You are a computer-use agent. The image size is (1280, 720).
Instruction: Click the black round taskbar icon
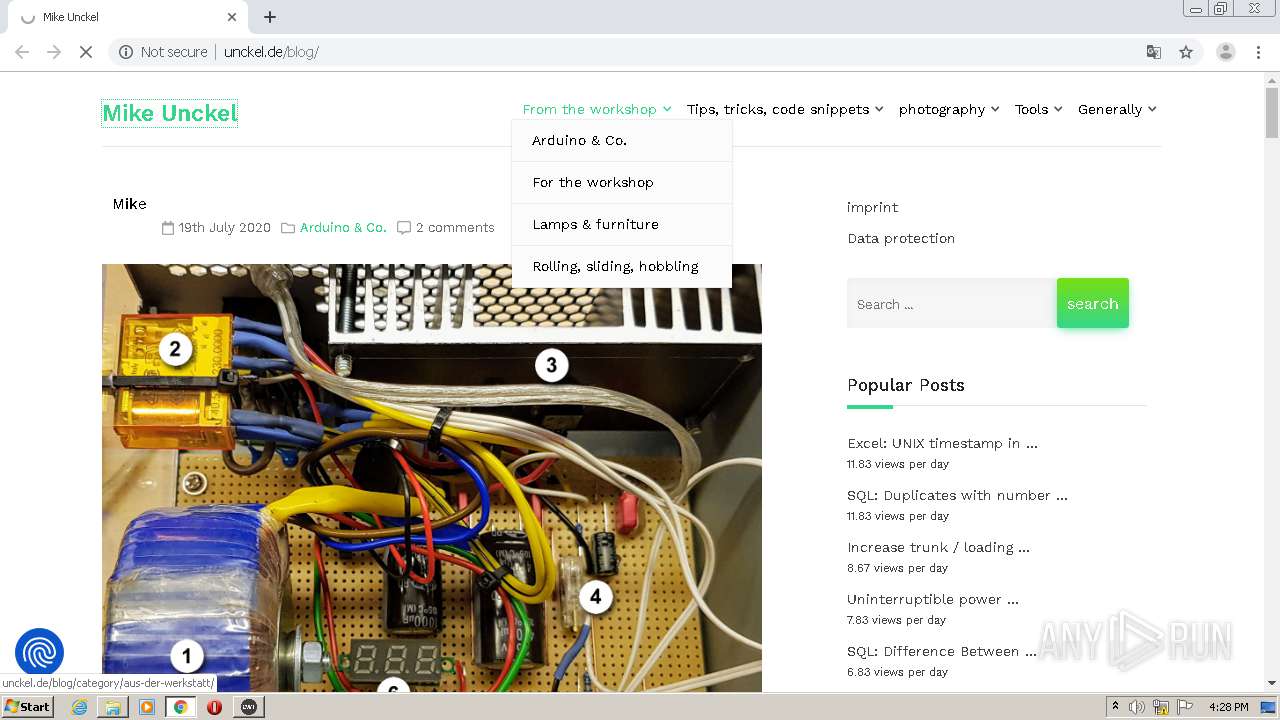(x=248, y=707)
